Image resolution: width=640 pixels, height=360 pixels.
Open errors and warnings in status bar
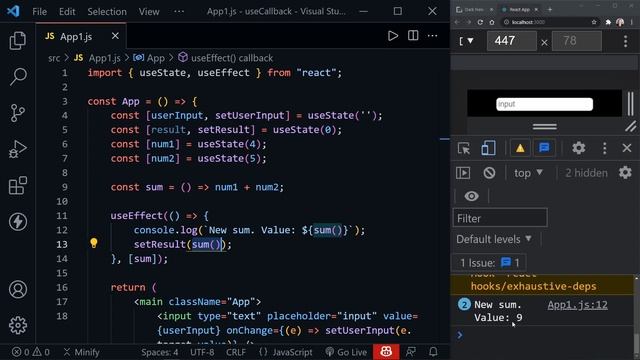(31, 352)
